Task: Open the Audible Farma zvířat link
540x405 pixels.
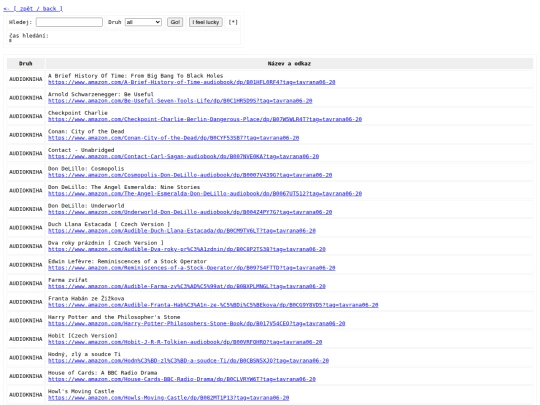Action: pyautogui.click(x=187, y=287)
